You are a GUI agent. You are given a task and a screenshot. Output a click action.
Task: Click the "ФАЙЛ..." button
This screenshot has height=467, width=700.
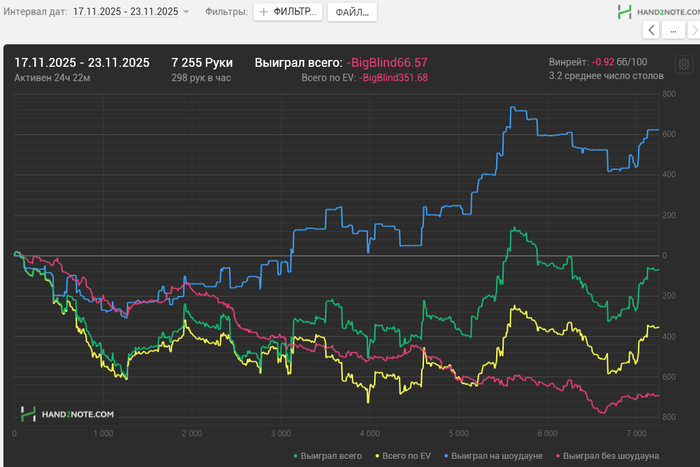(x=351, y=12)
